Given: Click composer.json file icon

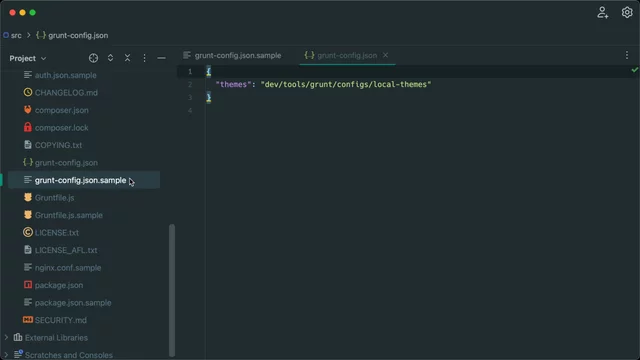Looking at the screenshot, I should [x=27, y=110].
